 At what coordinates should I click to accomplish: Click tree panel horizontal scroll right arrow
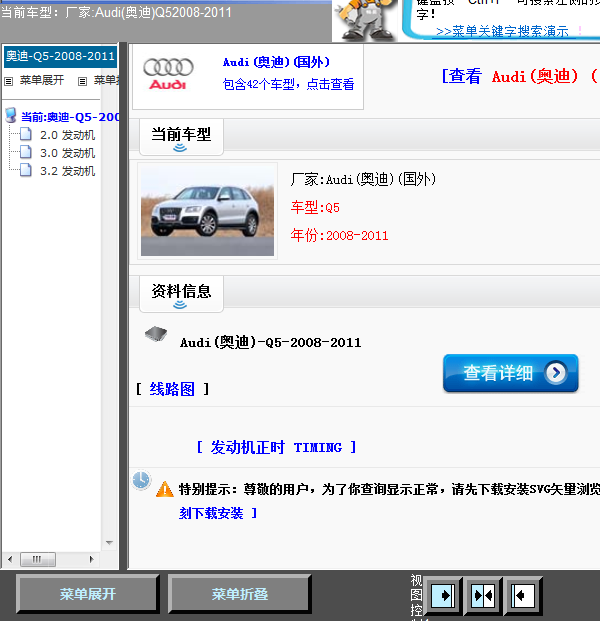(91, 559)
